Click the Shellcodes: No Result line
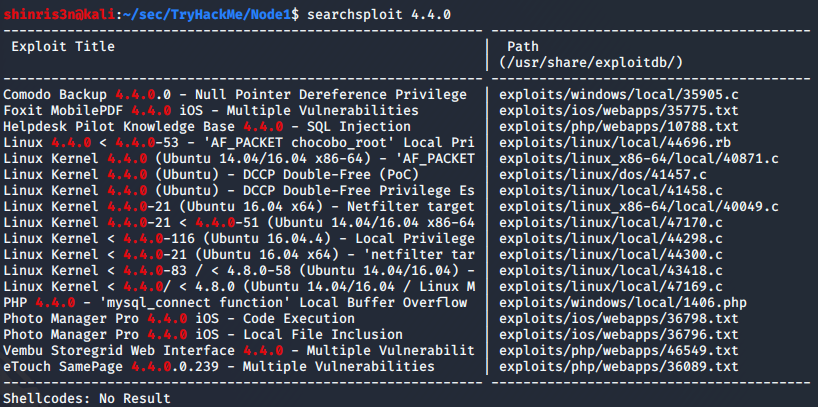The width and height of the screenshot is (818, 407). click(87, 399)
